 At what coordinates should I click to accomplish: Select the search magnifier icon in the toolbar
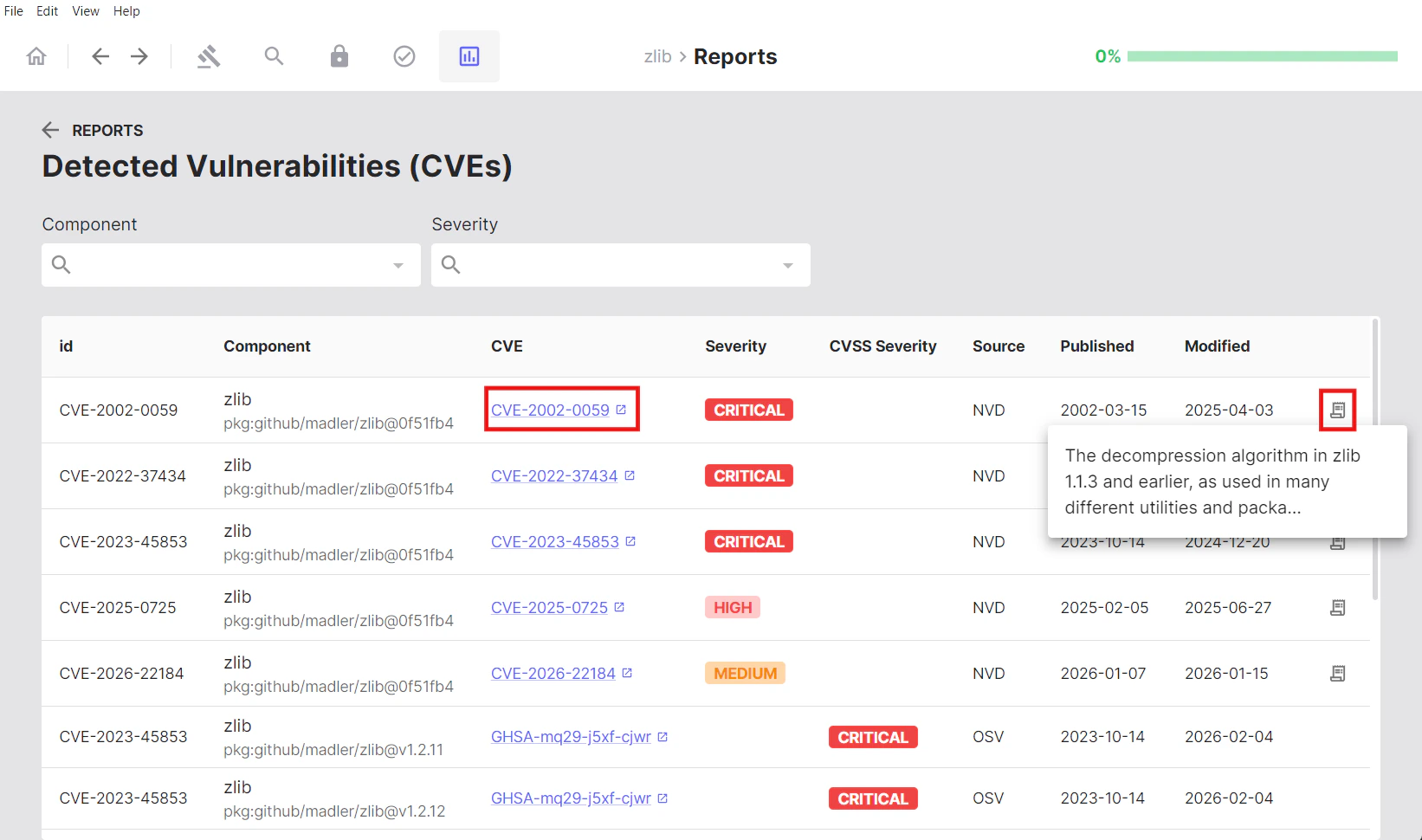pyautogui.click(x=274, y=56)
